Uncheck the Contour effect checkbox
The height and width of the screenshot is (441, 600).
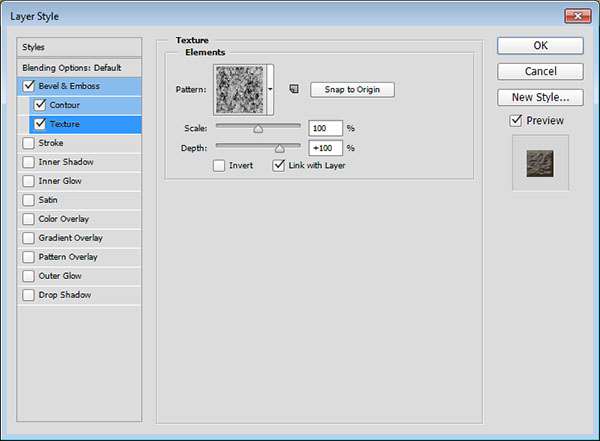(40, 105)
